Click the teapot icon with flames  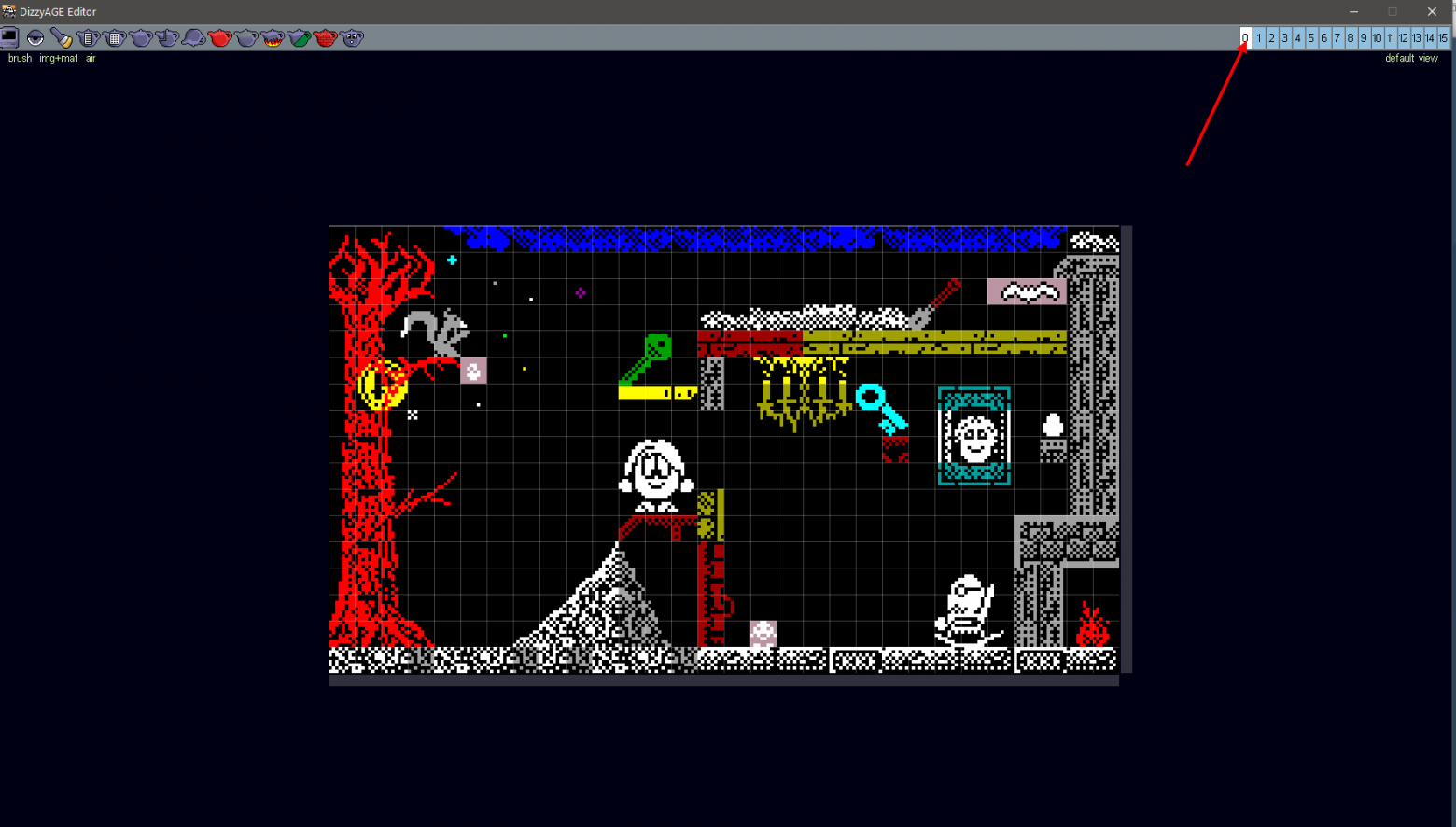pos(273,37)
